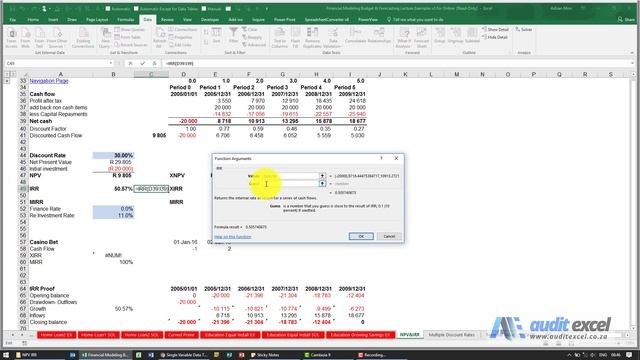Click Hide Detail in Outline group
This screenshot has height=360, width=640.
click(x=495, y=37)
